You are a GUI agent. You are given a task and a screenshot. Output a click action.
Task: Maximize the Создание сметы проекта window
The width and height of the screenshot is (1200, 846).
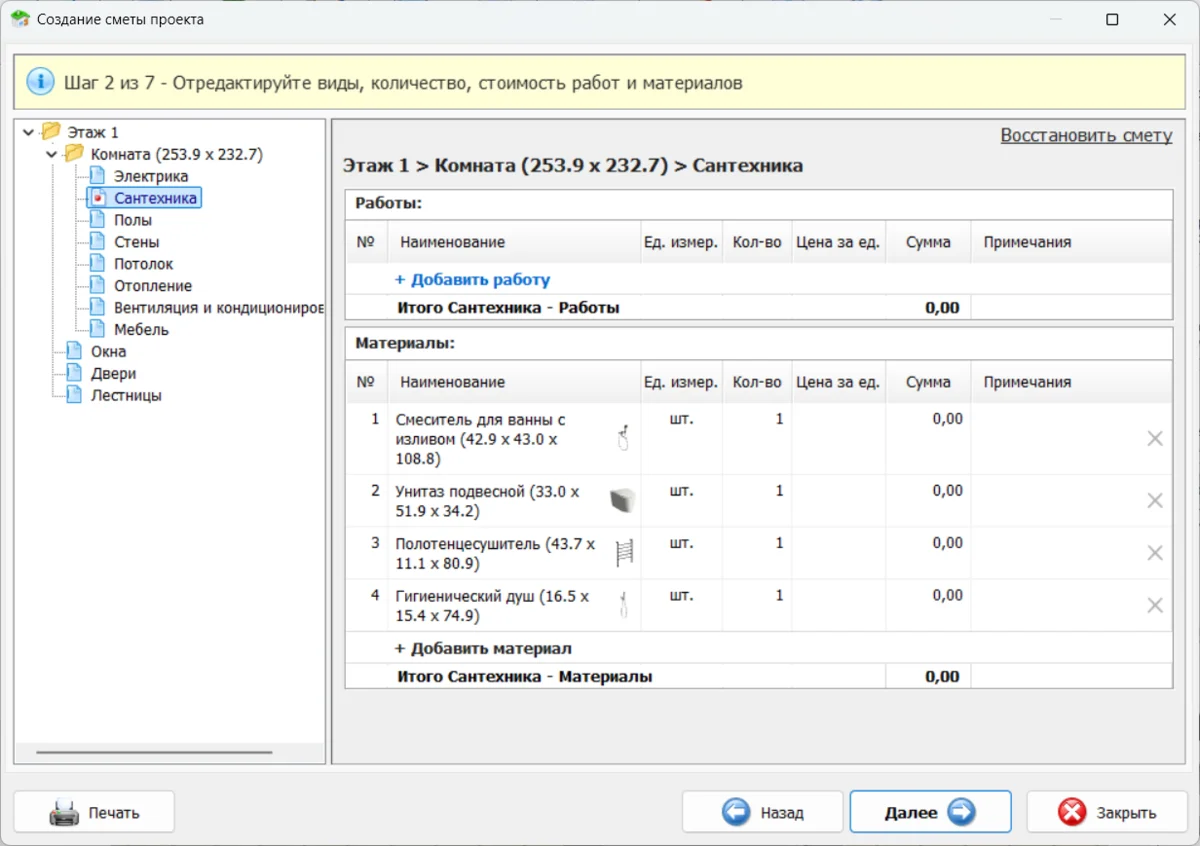[1112, 19]
